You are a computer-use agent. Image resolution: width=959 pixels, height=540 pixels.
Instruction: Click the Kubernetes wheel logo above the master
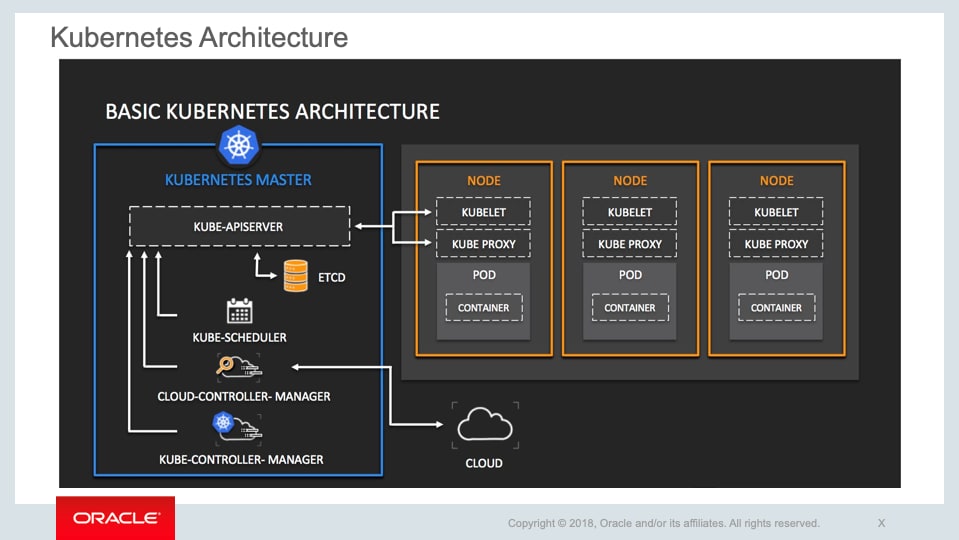tap(238, 146)
